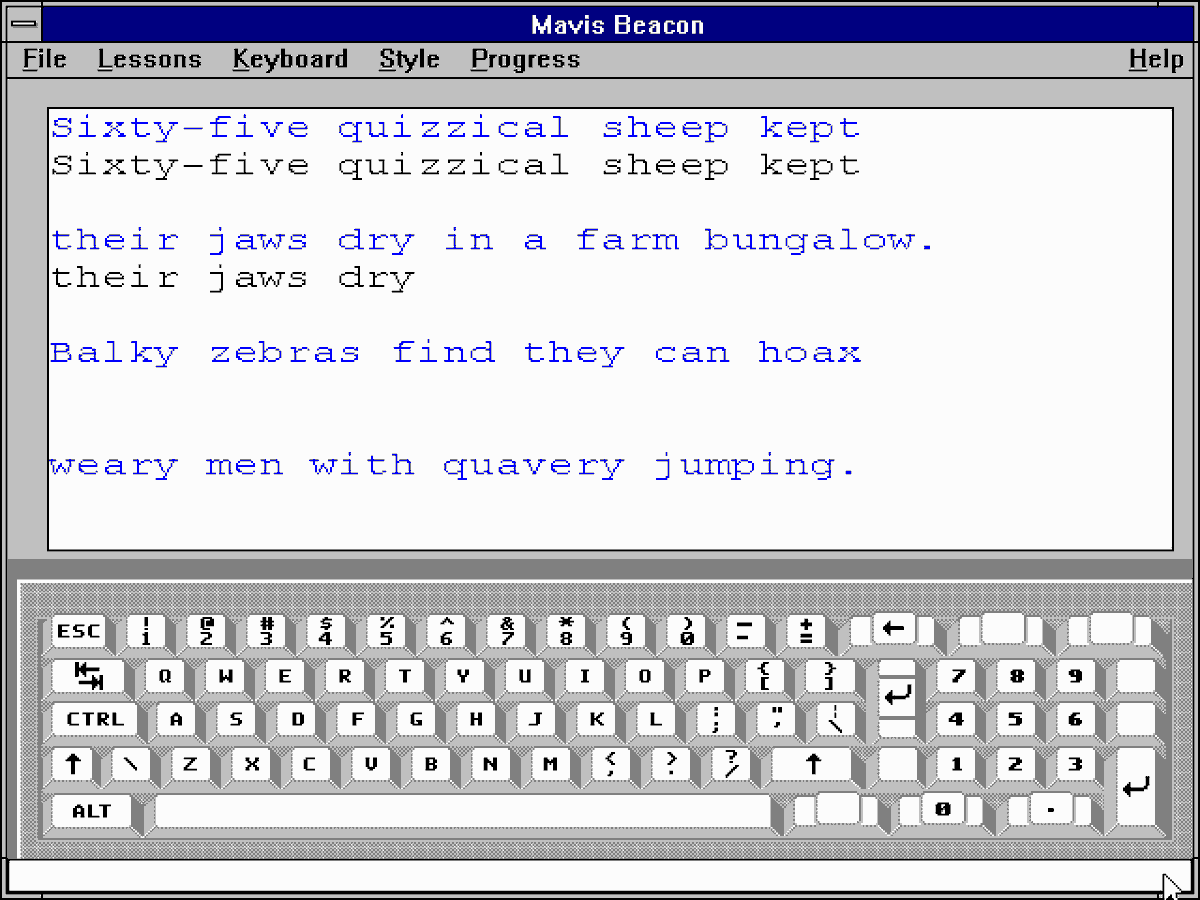1200x900 pixels.
Task: Open the File menu
Action: (x=44, y=60)
